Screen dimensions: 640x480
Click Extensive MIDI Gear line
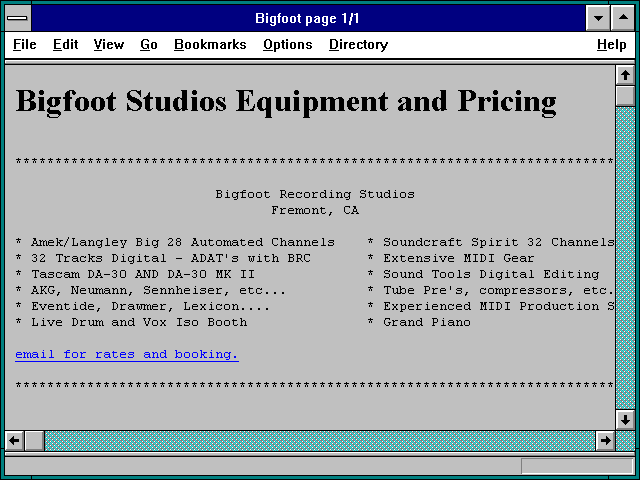451,258
